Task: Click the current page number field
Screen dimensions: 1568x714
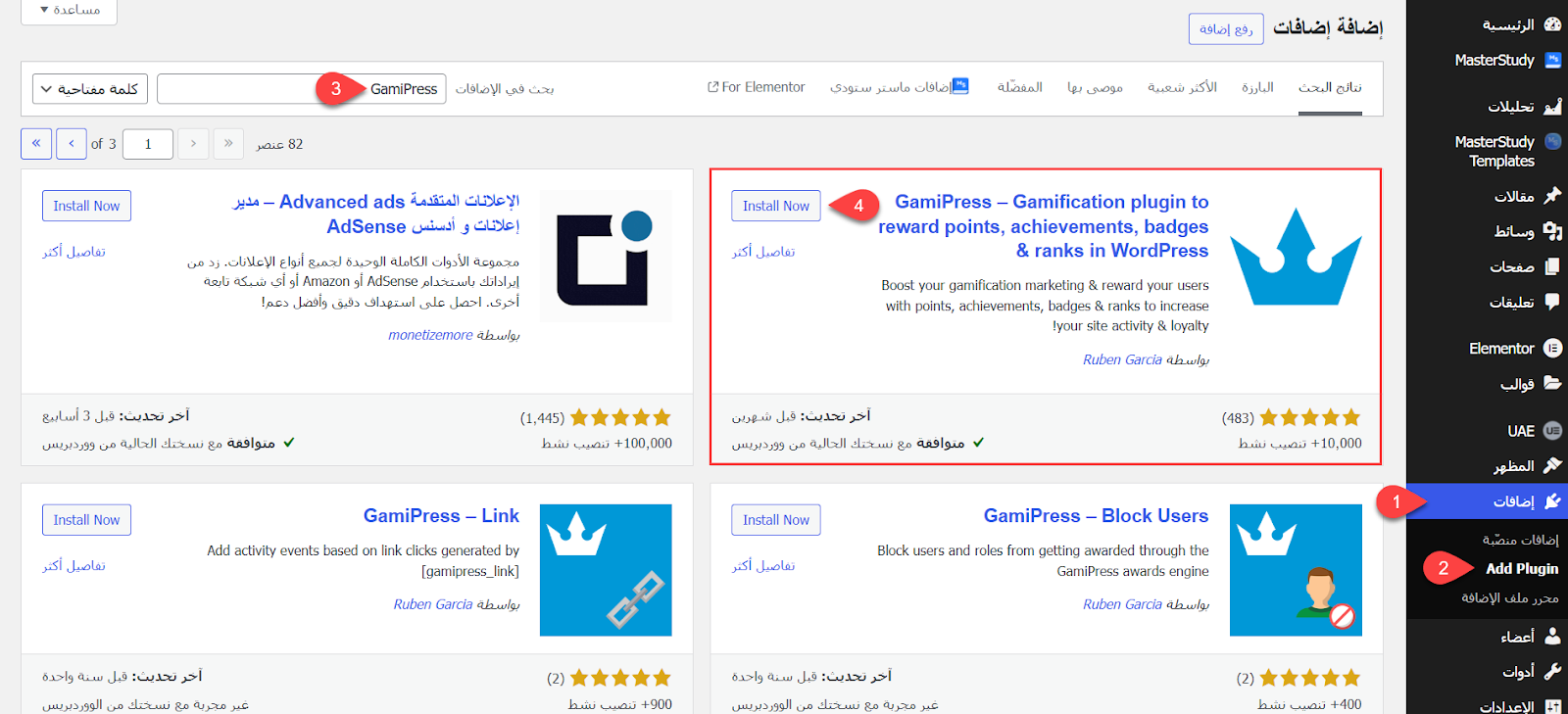Action: coord(148,144)
